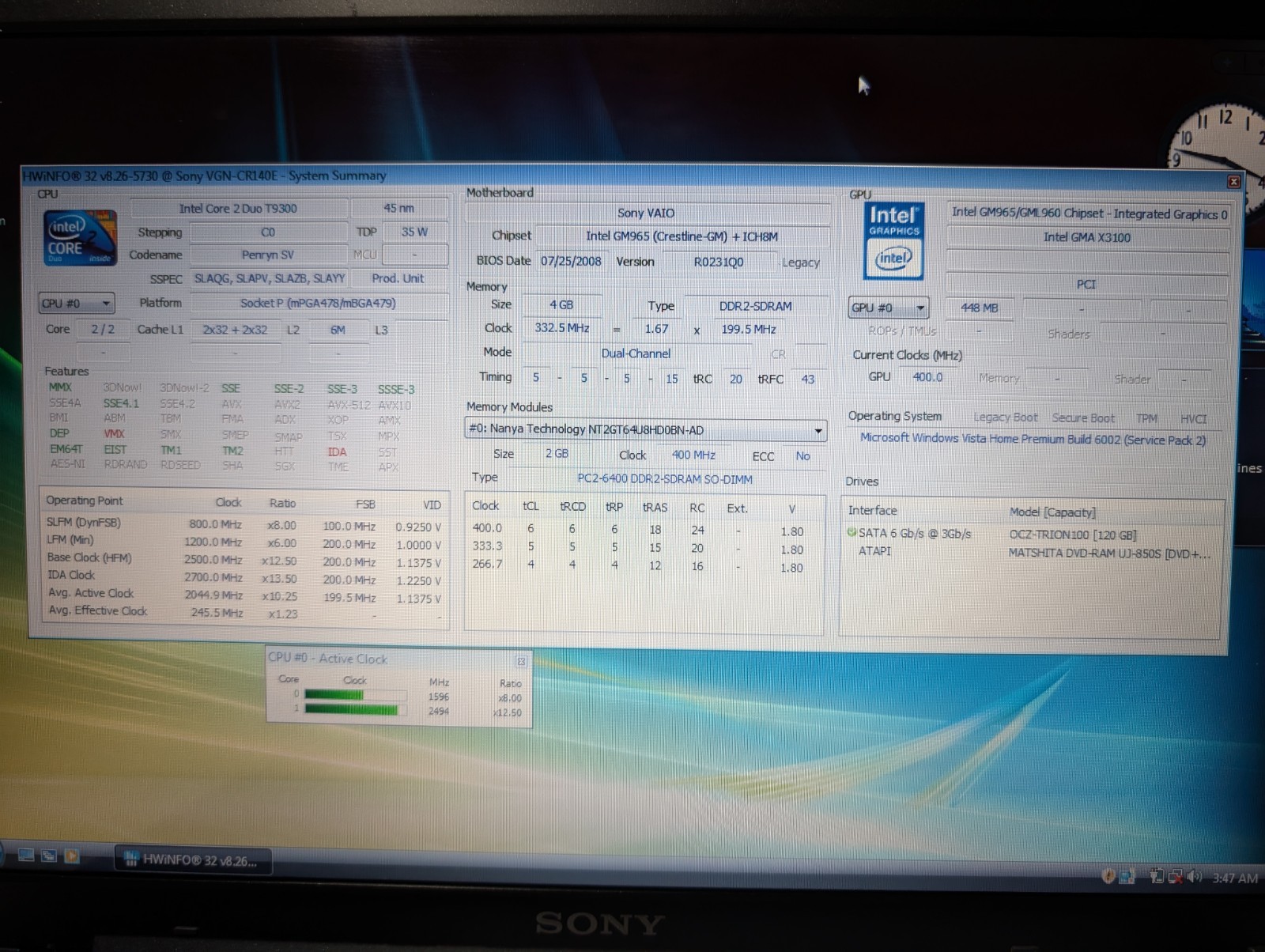Click Show Desktop in the quick launch
This screenshot has width=1265, height=952.
(x=25, y=856)
